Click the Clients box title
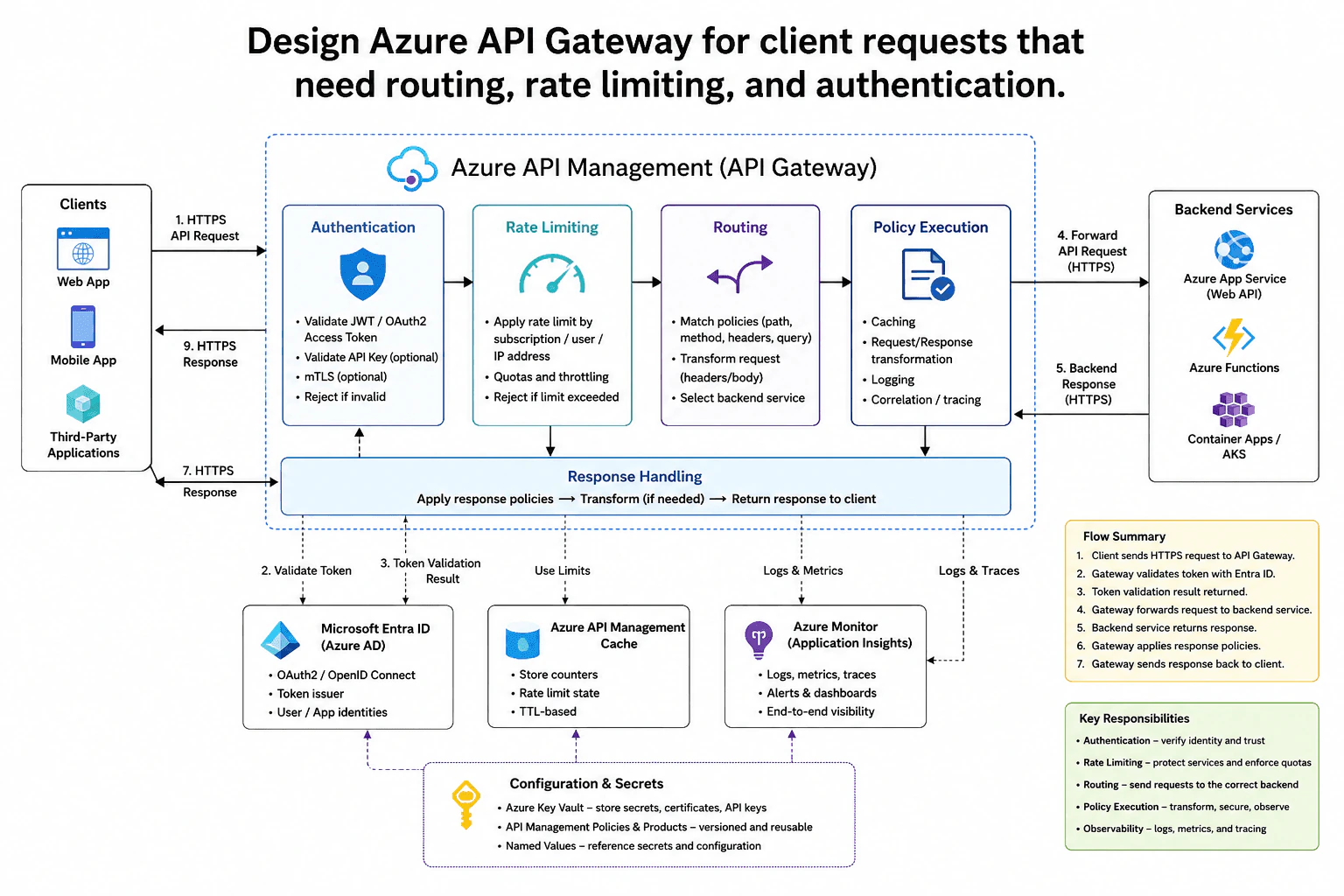Viewport: 1344px width, 896px height. [83, 204]
